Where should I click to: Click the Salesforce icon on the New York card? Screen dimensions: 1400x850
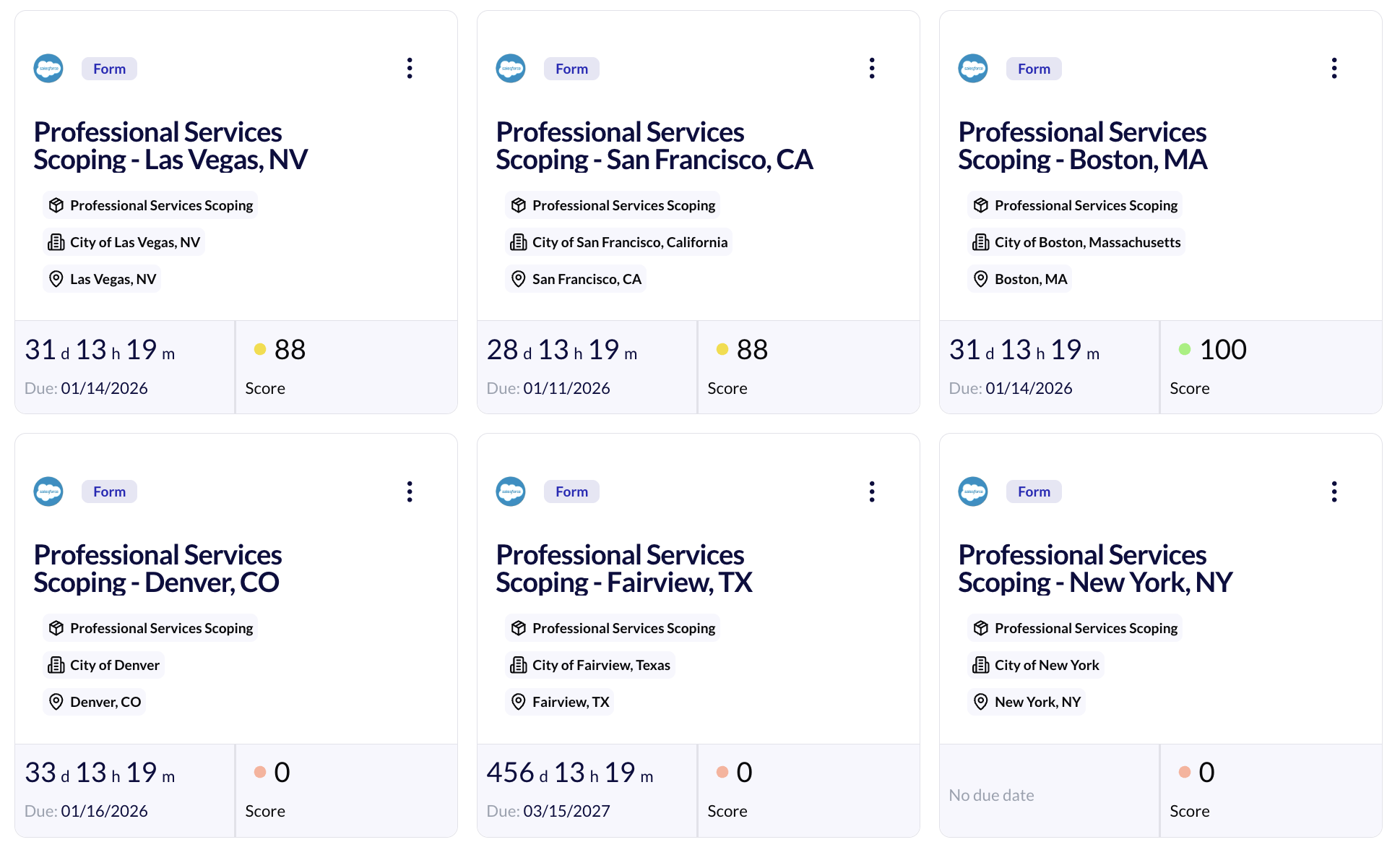973,491
